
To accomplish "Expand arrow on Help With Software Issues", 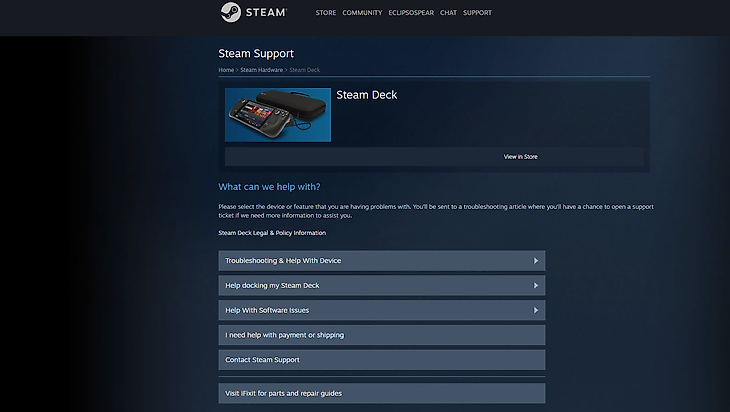I will (x=536, y=310).
